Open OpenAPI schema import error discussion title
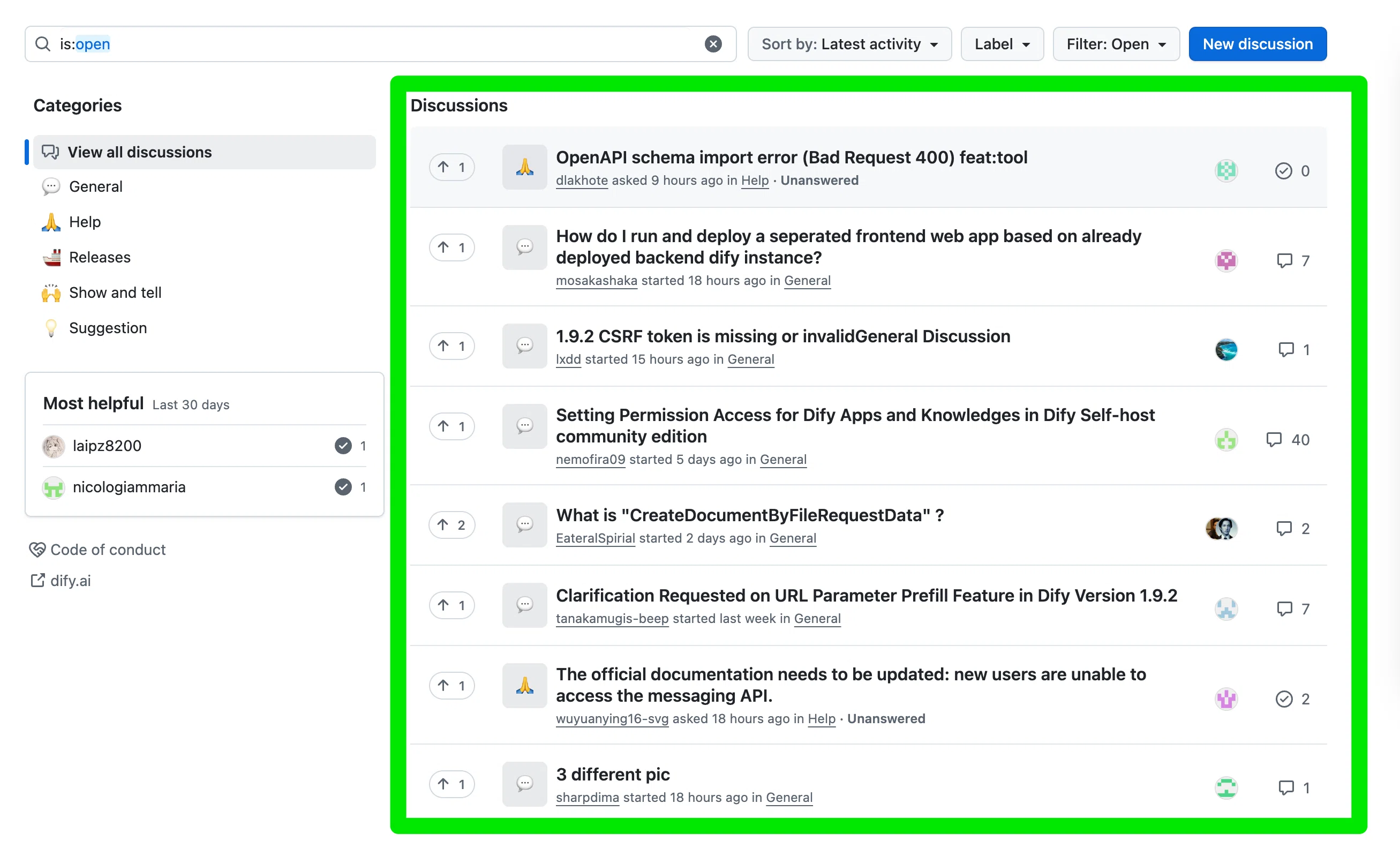 792,157
